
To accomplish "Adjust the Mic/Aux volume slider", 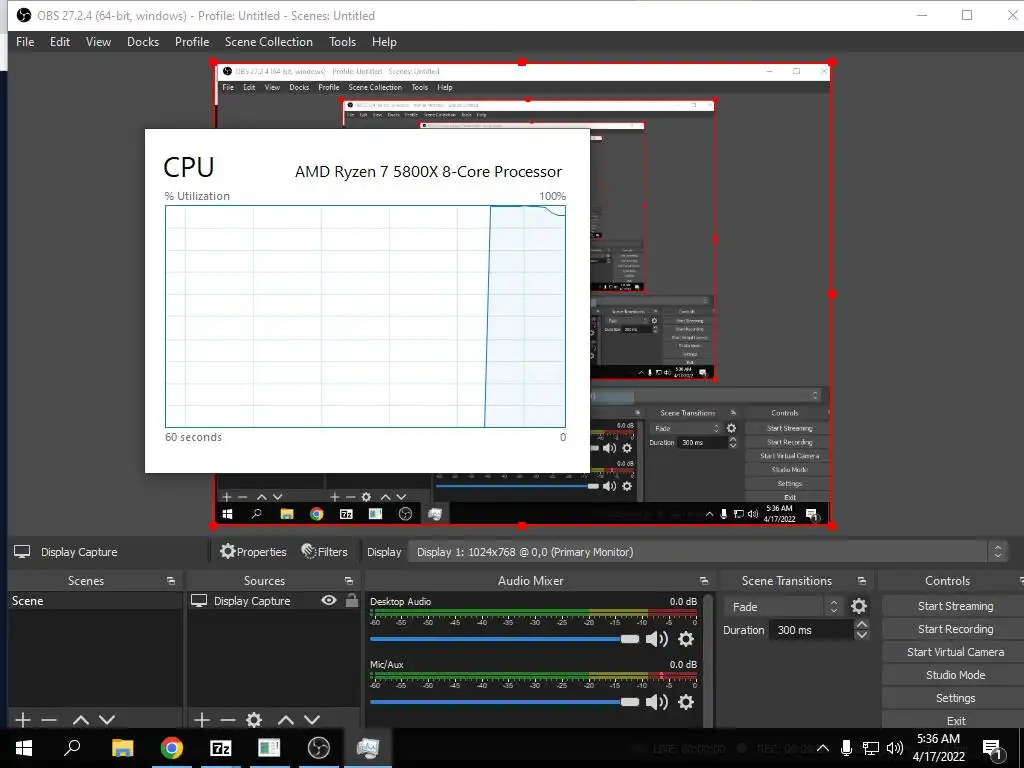I will click(504, 702).
